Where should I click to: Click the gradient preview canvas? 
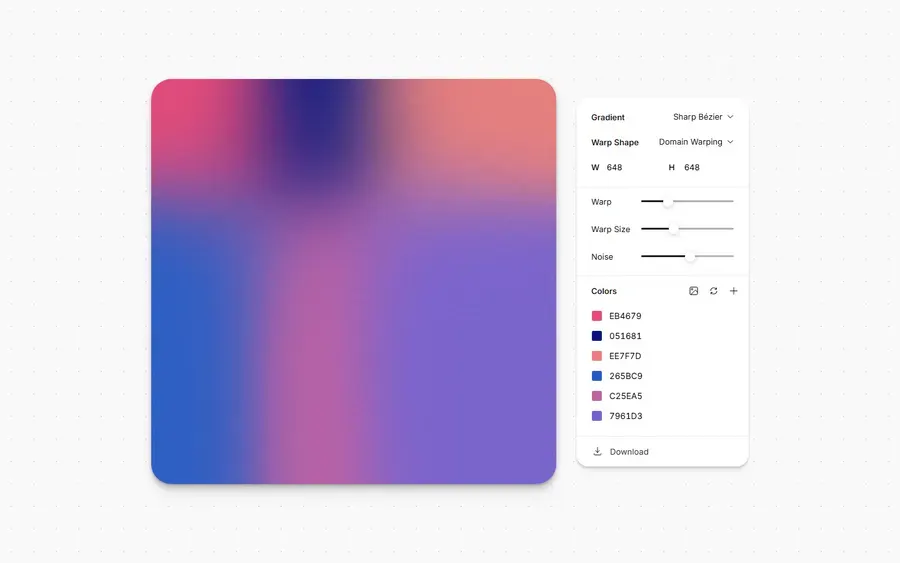click(x=354, y=281)
